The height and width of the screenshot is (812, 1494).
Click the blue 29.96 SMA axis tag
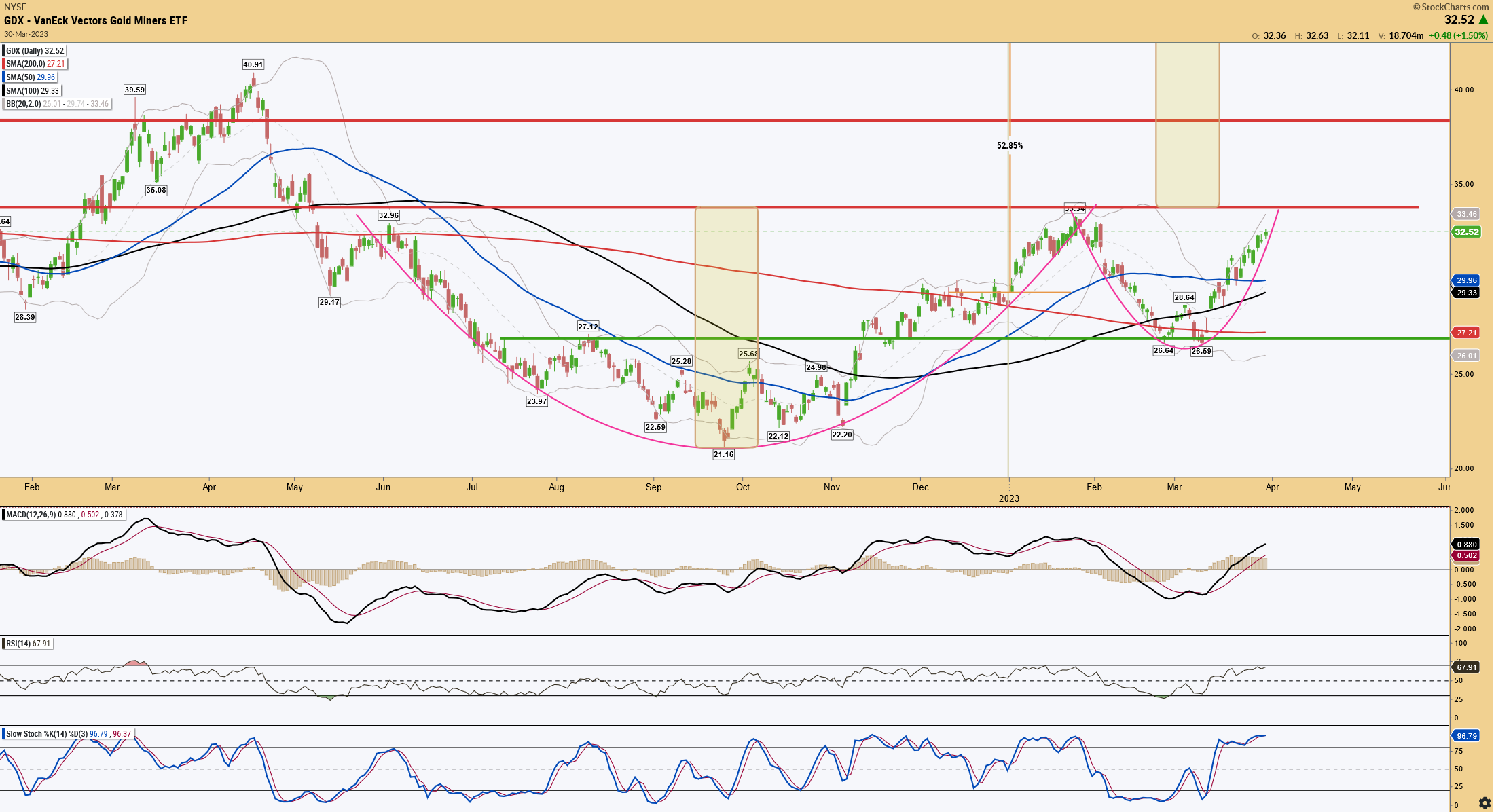click(1466, 280)
